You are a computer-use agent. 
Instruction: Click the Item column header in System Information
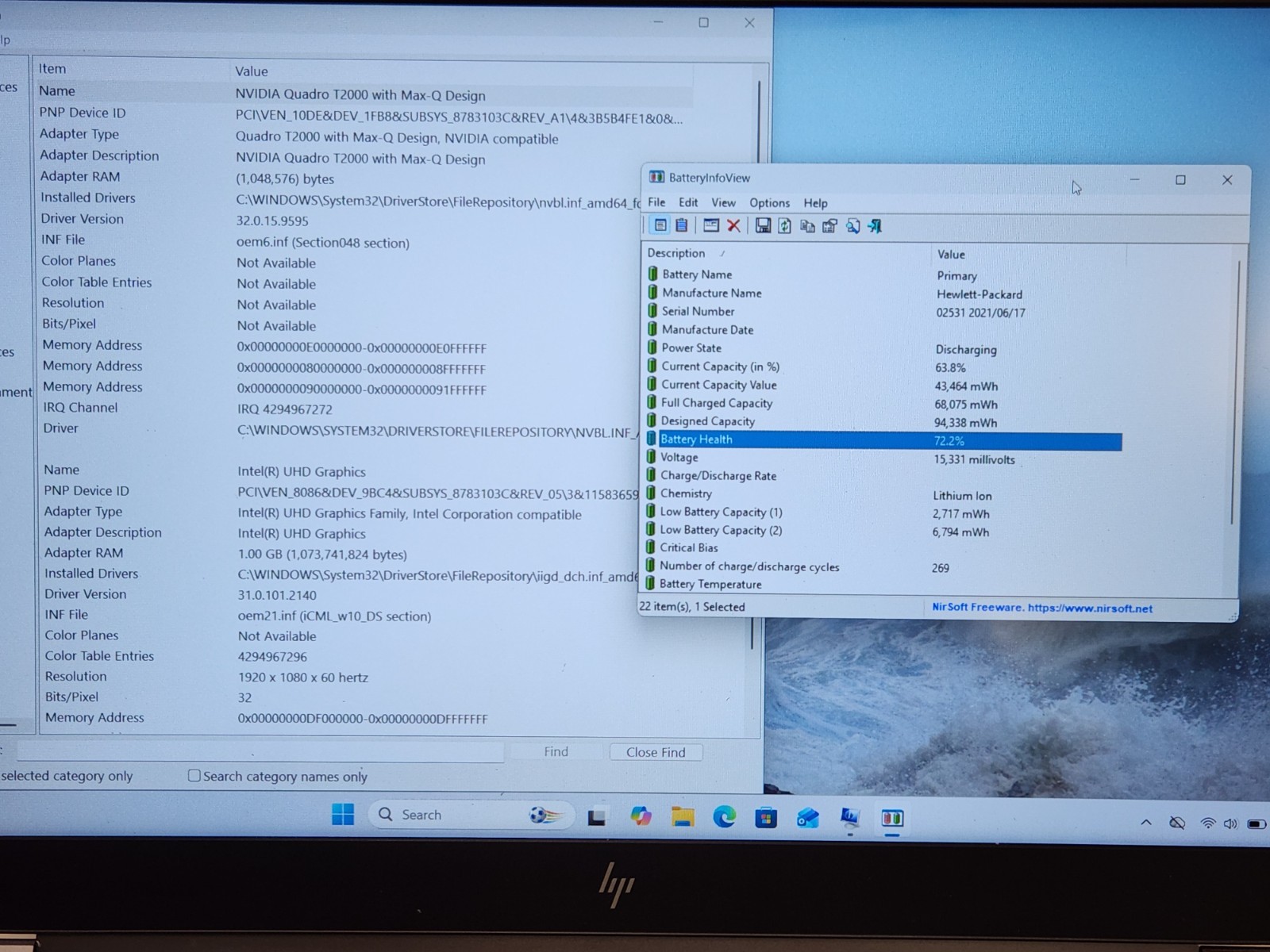pos(131,69)
